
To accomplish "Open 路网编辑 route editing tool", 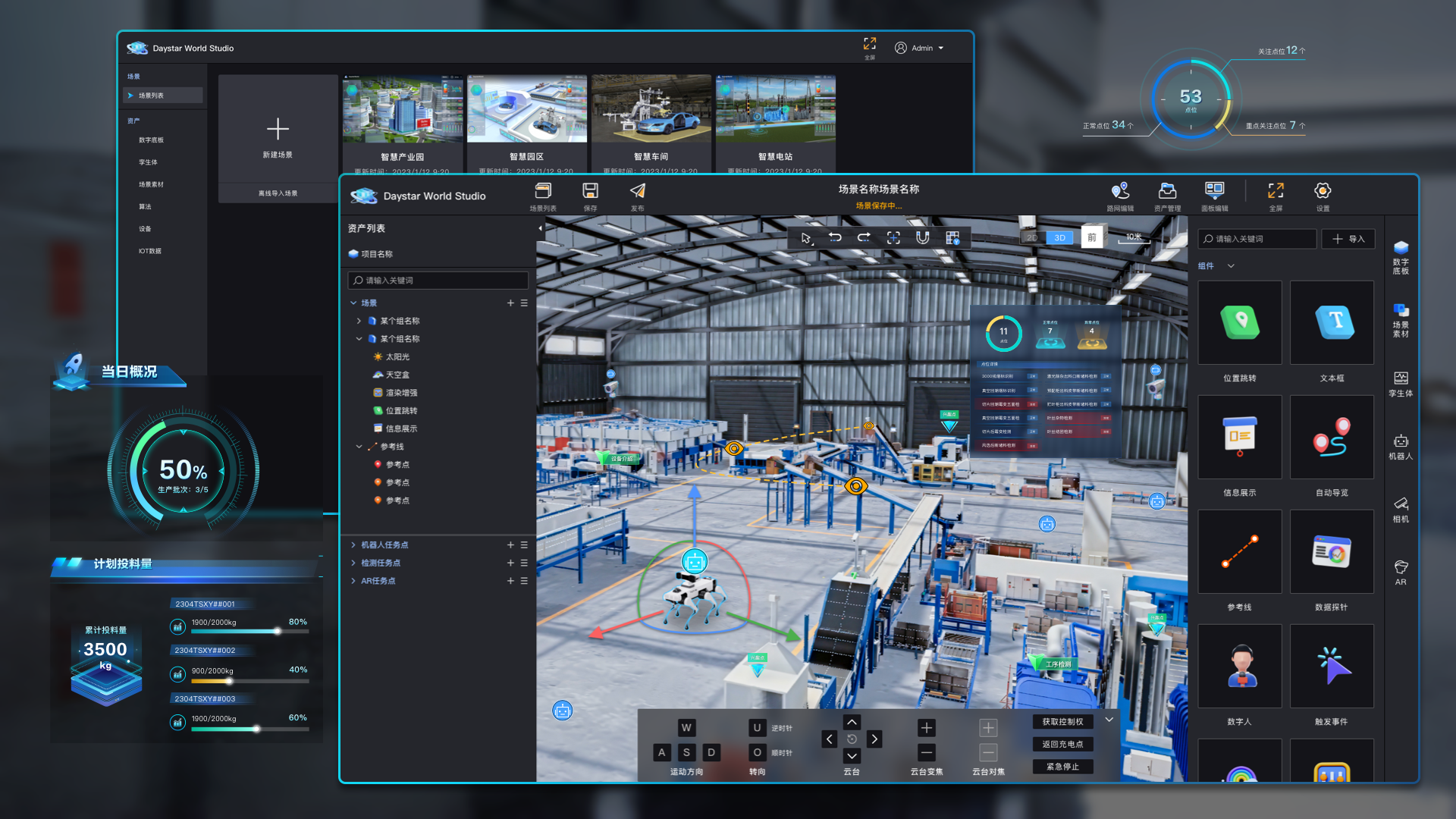I will [x=1120, y=191].
